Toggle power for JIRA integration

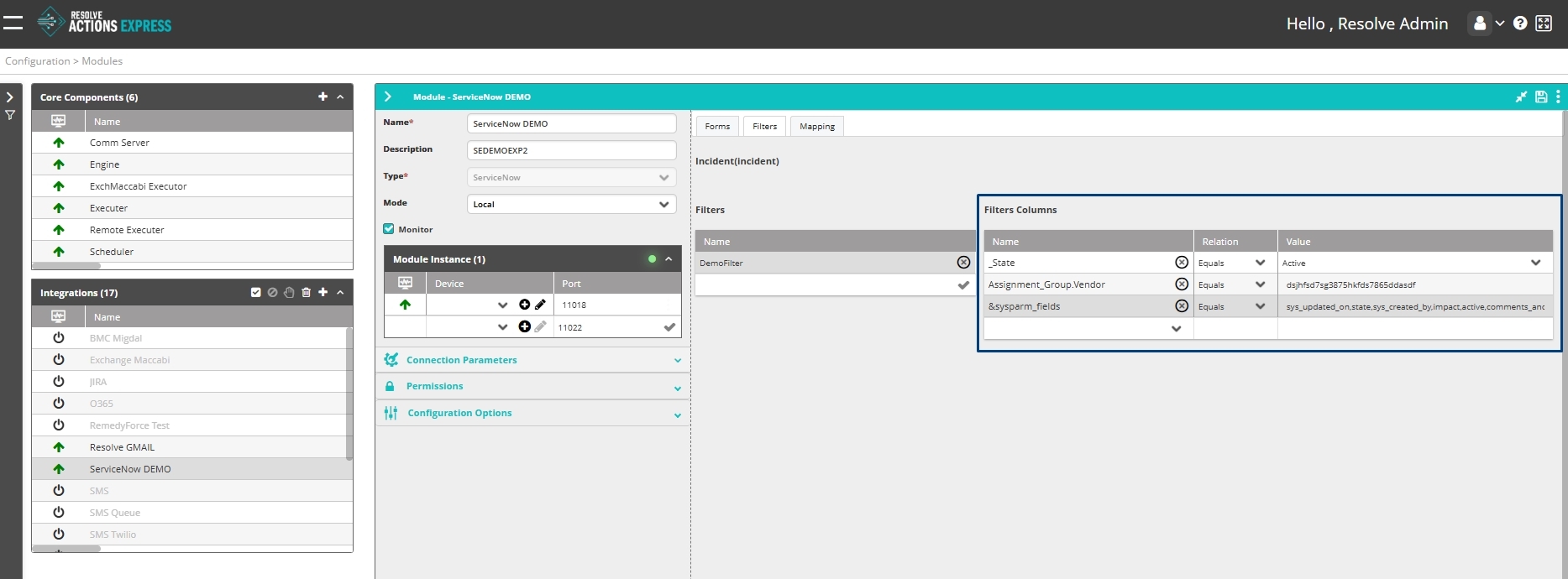click(59, 382)
